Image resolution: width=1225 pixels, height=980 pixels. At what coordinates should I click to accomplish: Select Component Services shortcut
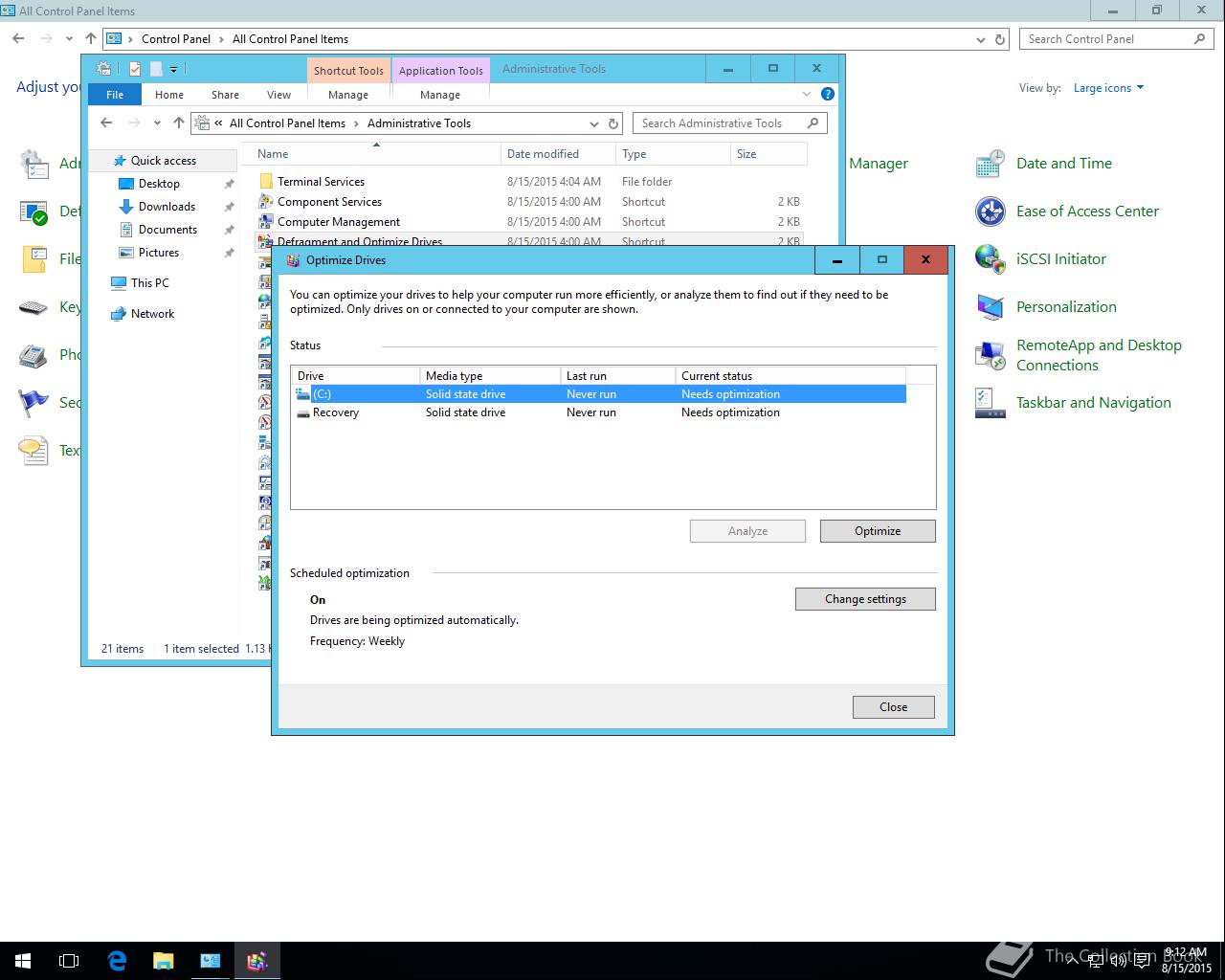(x=529, y=202)
